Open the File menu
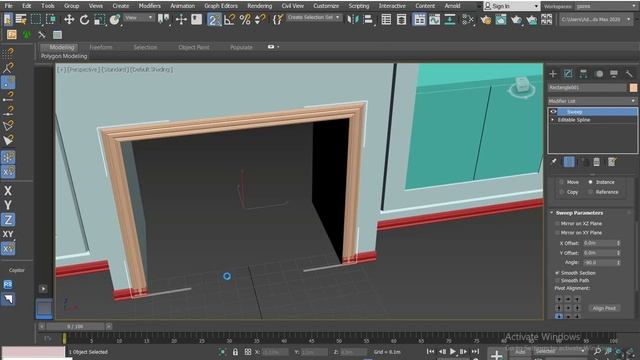This screenshot has height=360, width=640. [x=8, y=6]
